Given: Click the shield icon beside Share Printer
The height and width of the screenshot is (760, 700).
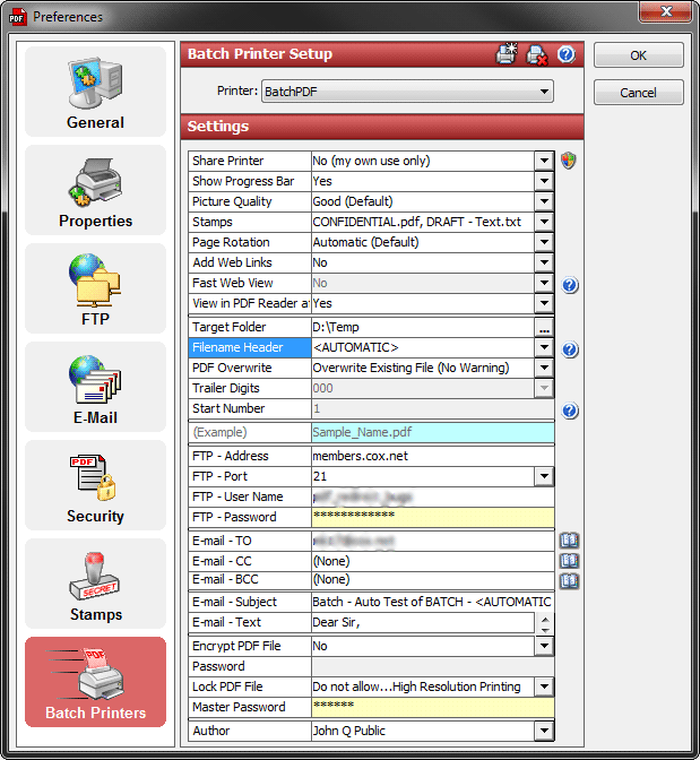Looking at the screenshot, I should 568,160.
